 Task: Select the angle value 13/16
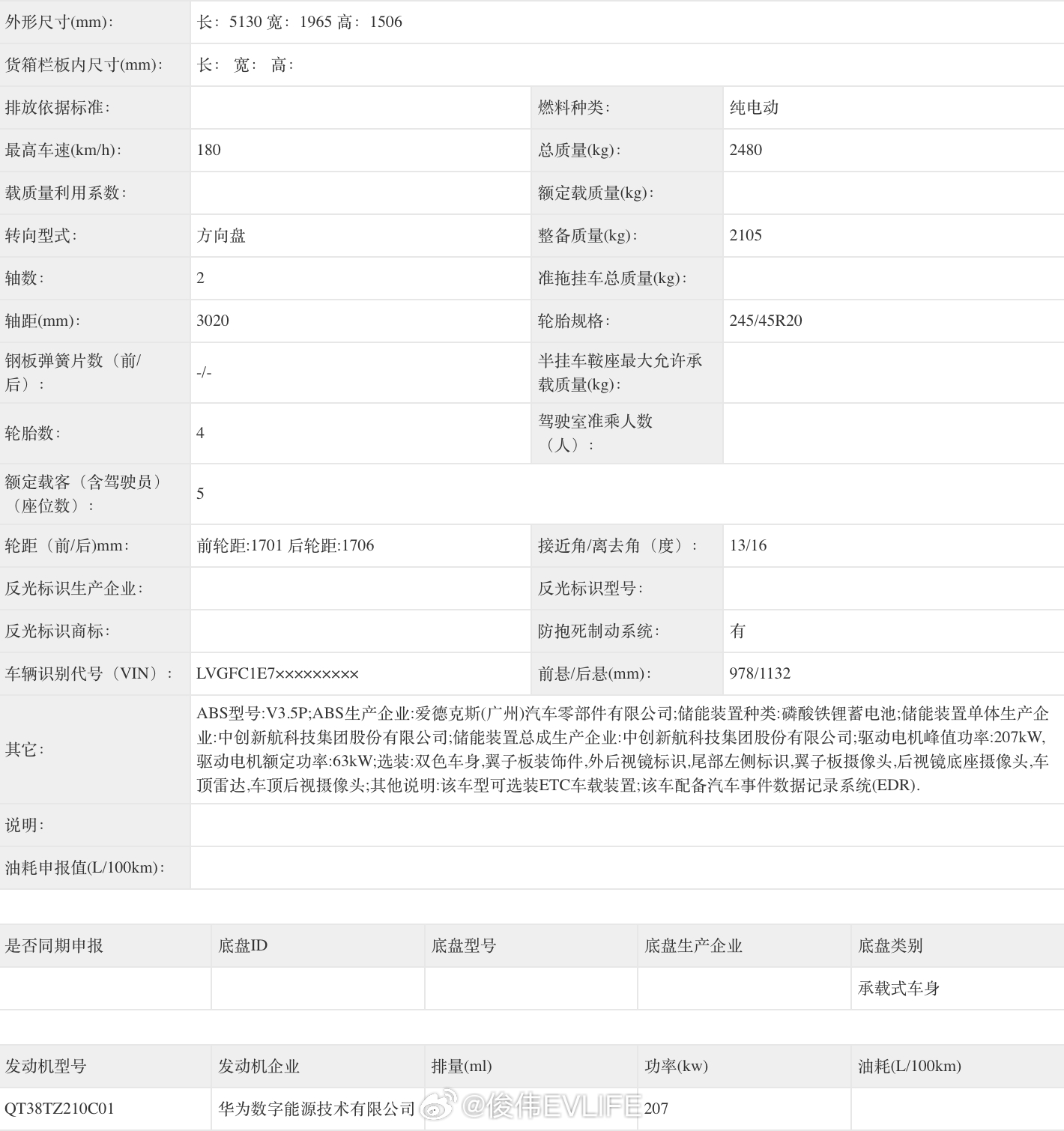click(748, 545)
